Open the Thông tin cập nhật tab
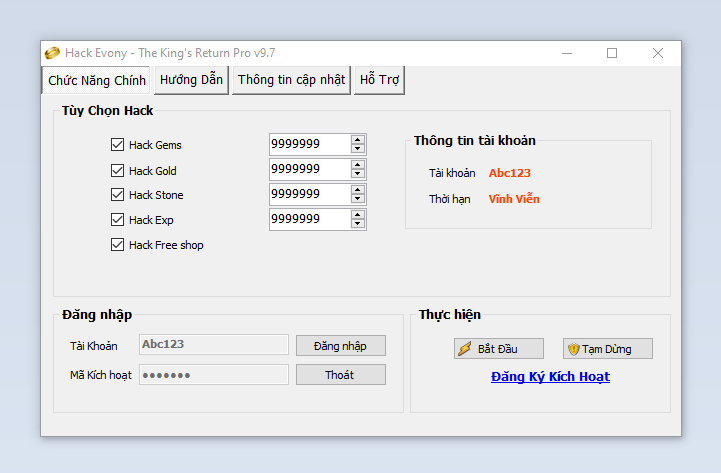Image resolution: width=721 pixels, height=473 pixels. tap(291, 80)
